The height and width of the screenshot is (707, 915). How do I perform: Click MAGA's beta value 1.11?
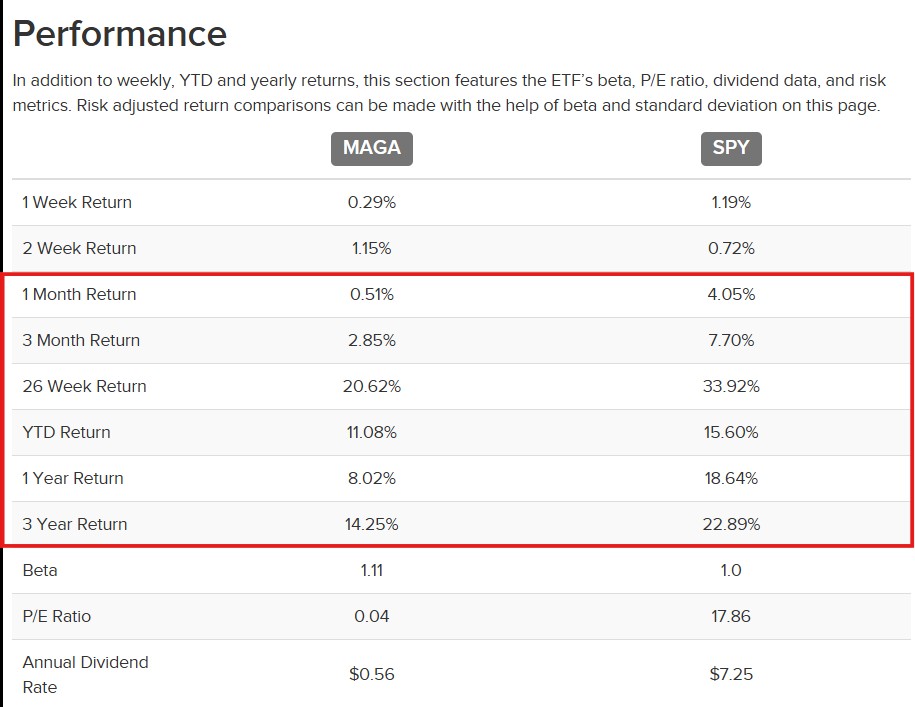372,570
